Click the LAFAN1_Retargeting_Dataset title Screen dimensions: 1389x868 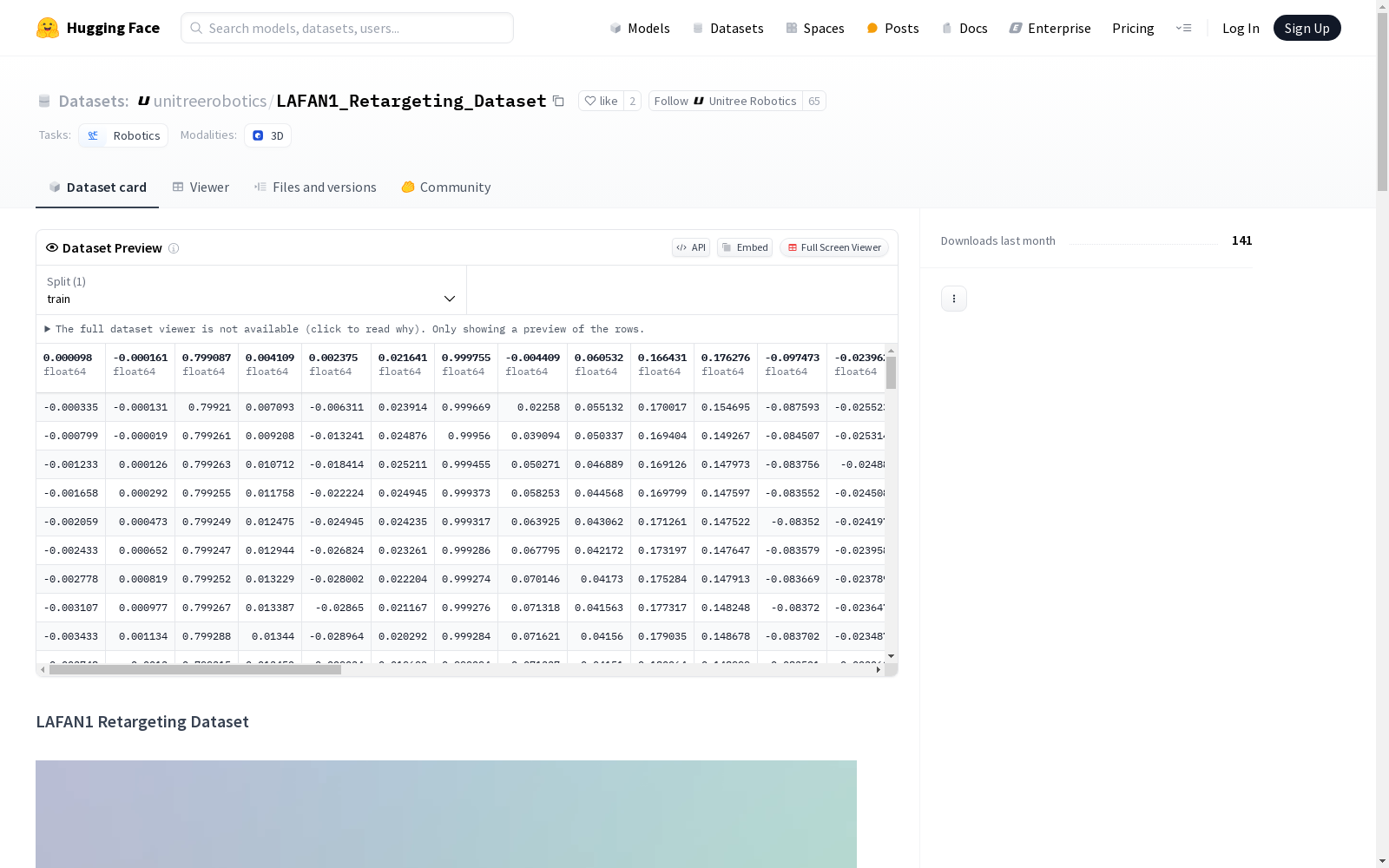pyautogui.click(x=411, y=101)
